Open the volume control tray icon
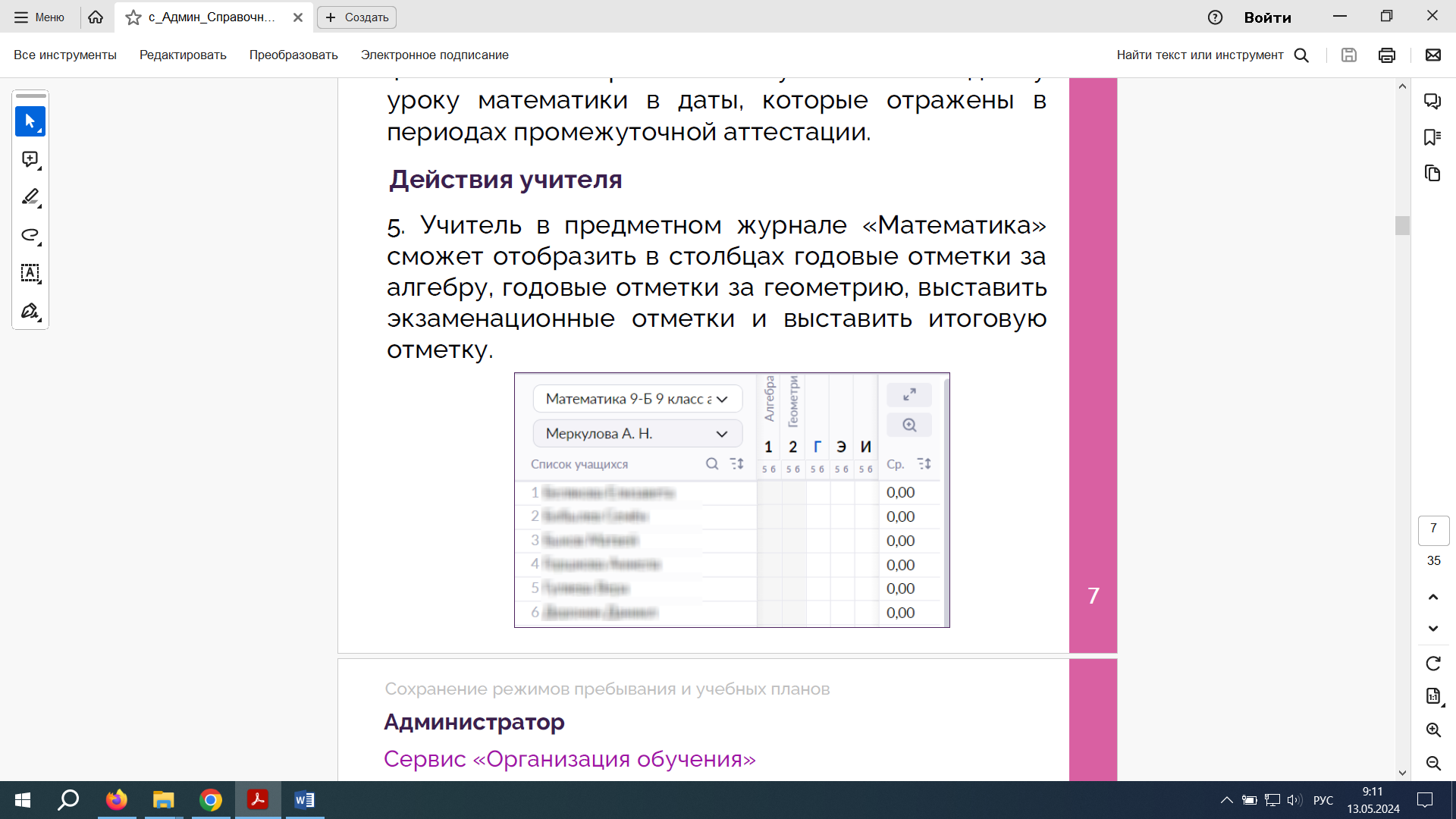The height and width of the screenshot is (819, 1456). click(1294, 800)
